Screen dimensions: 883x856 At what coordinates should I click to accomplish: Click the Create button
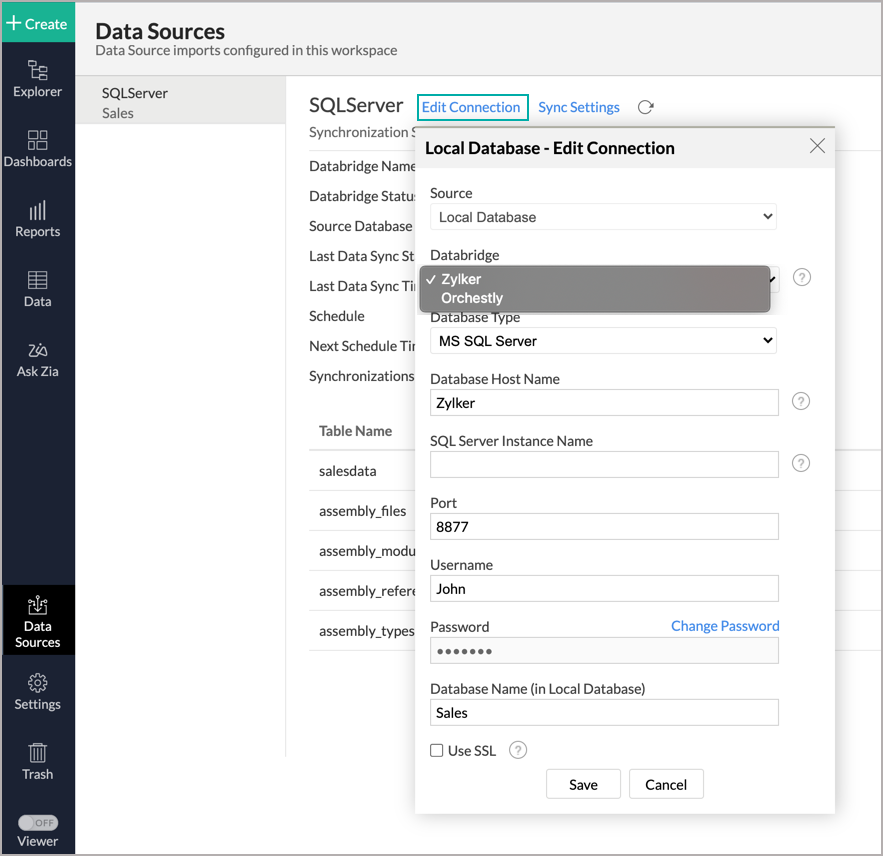coord(37,23)
